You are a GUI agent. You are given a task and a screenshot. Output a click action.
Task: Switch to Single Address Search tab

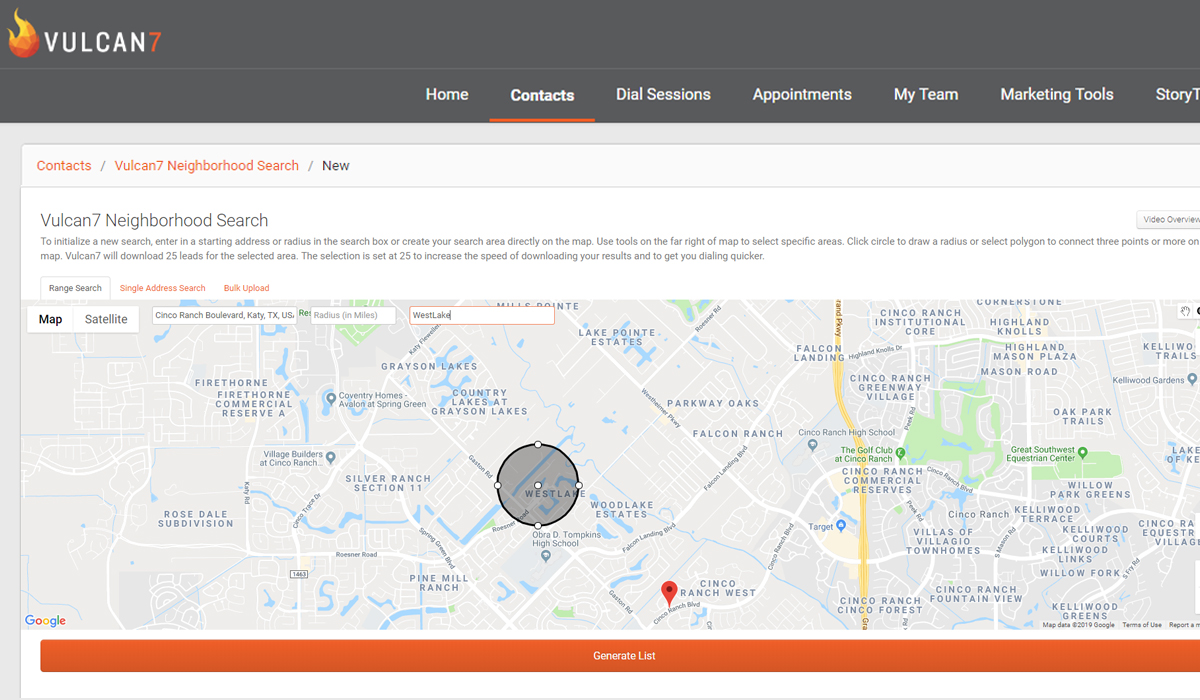tap(163, 288)
